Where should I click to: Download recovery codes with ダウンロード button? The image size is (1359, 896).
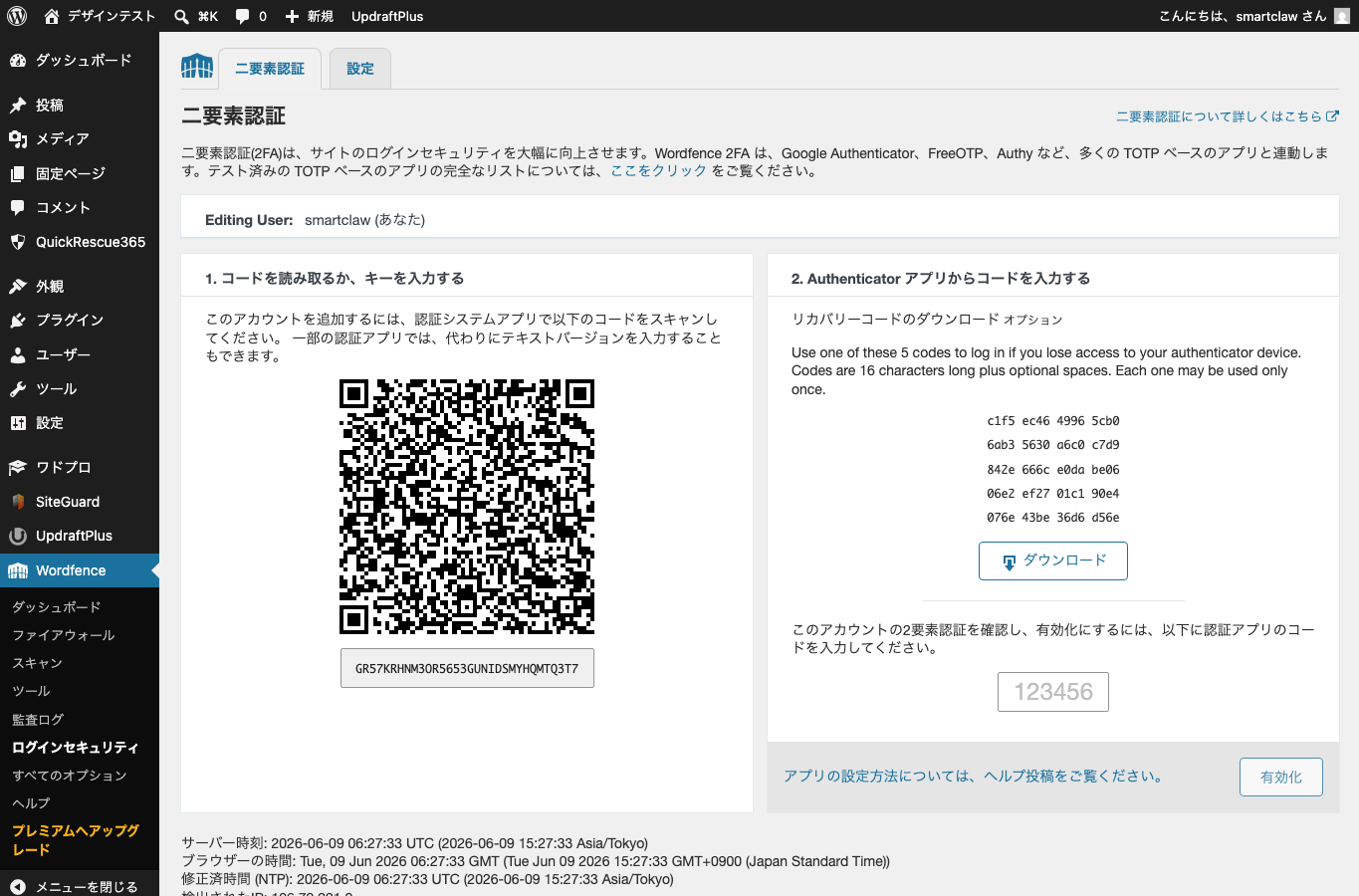click(x=1053, y=560)
